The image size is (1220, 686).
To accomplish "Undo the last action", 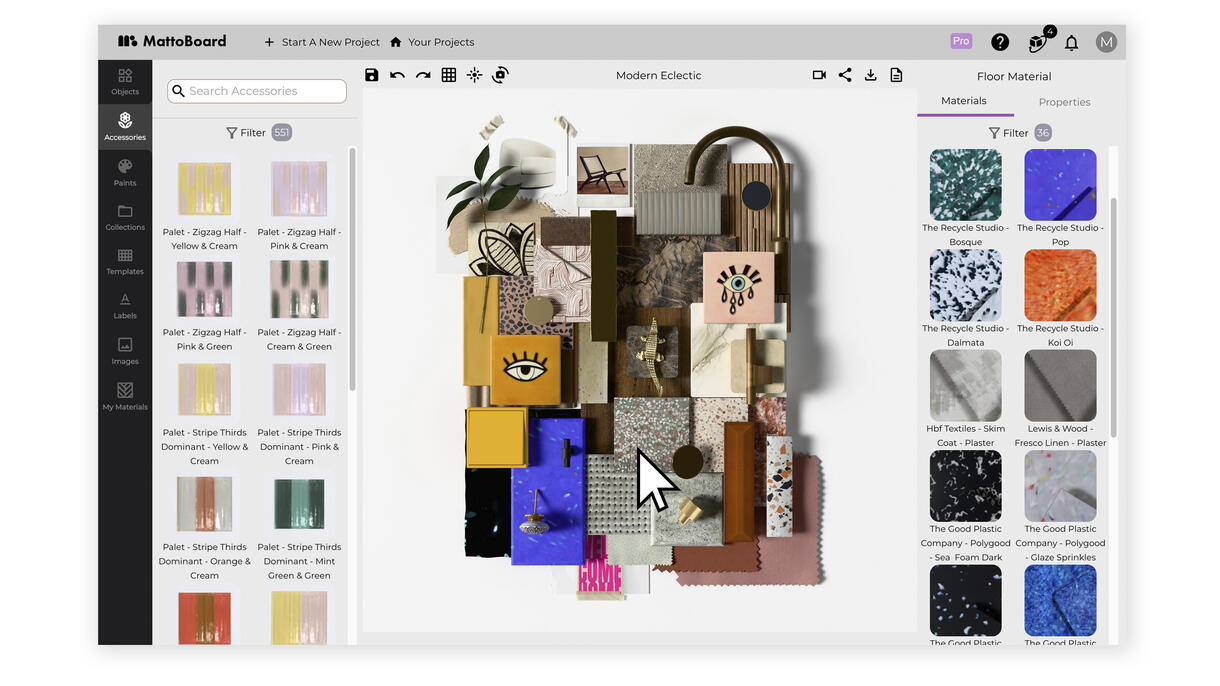I will [397, 75].
